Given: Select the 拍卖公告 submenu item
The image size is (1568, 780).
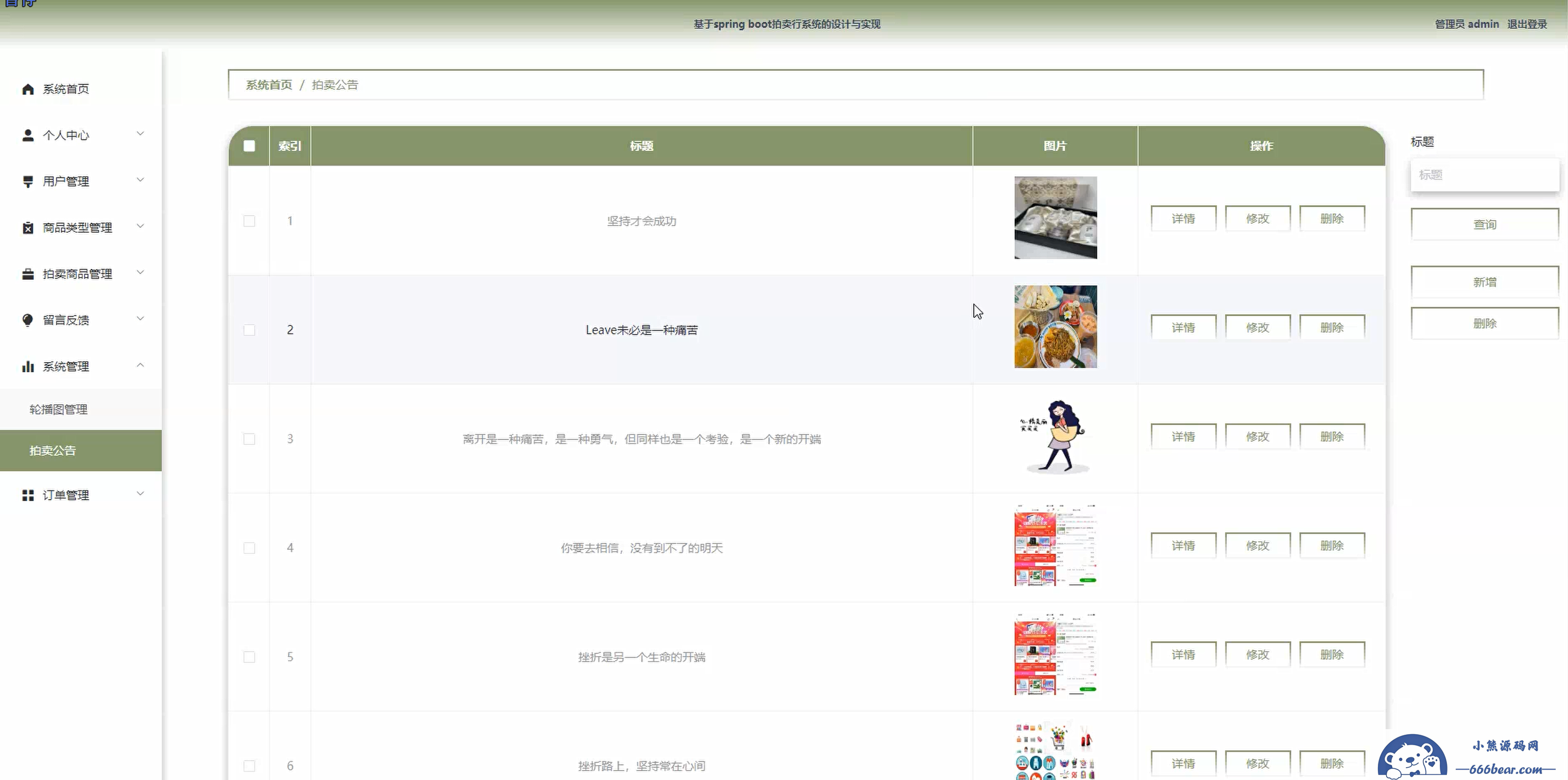Looking at the screenshot, I should coord(80,451).
